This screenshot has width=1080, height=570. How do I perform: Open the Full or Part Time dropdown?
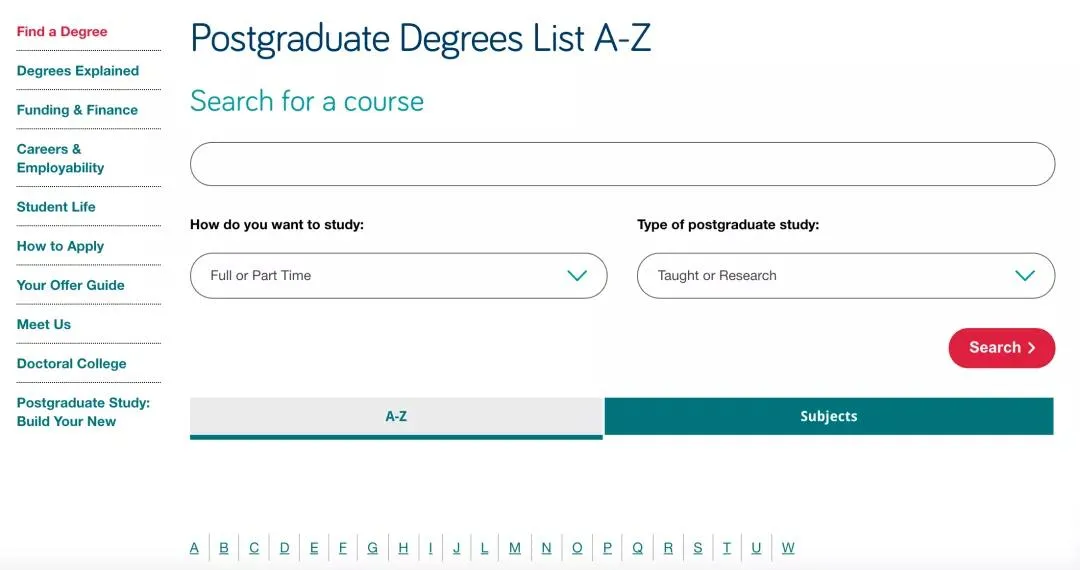coord(398,276)
